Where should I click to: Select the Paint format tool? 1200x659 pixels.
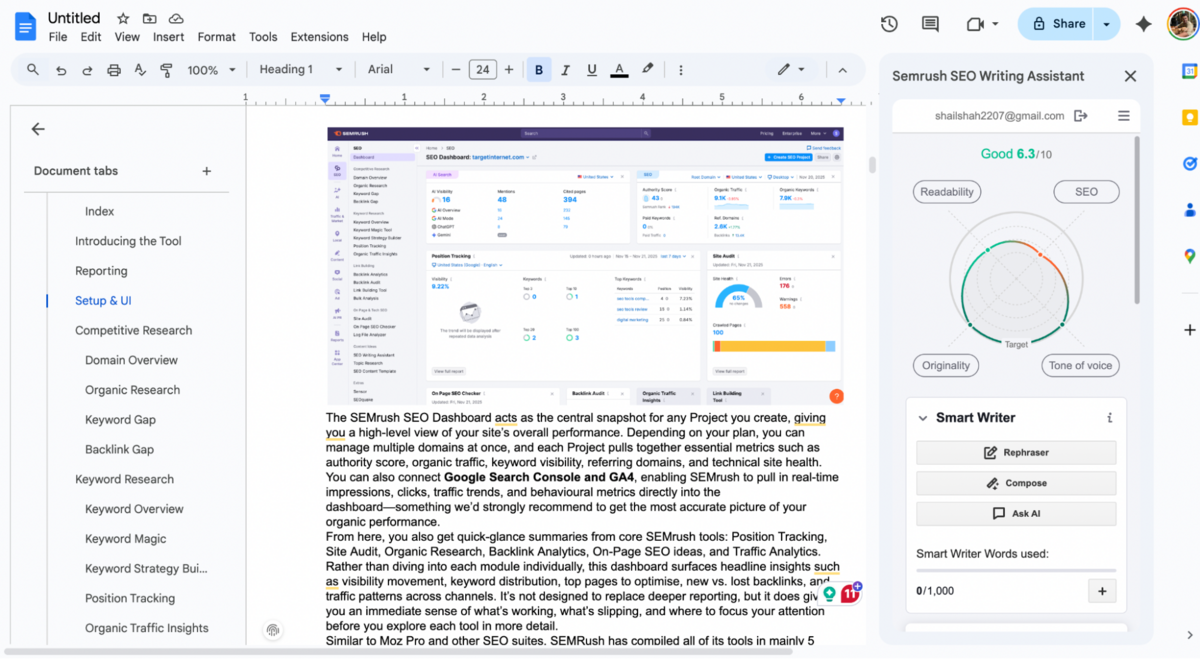pyautogui.click(x=167, y=70)
